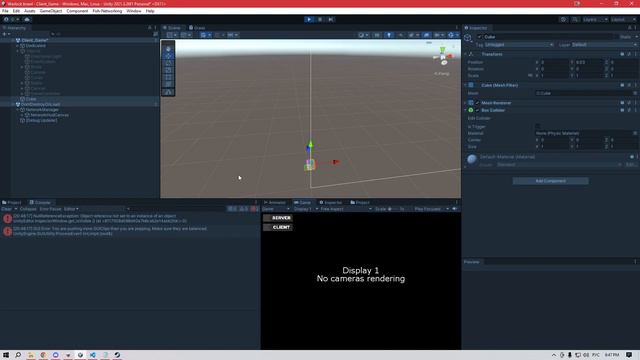The width and height of the screenshot is (640, 360).
Task: Select the Scale tool in Scene overlay
Action: (x=168, y=70)
